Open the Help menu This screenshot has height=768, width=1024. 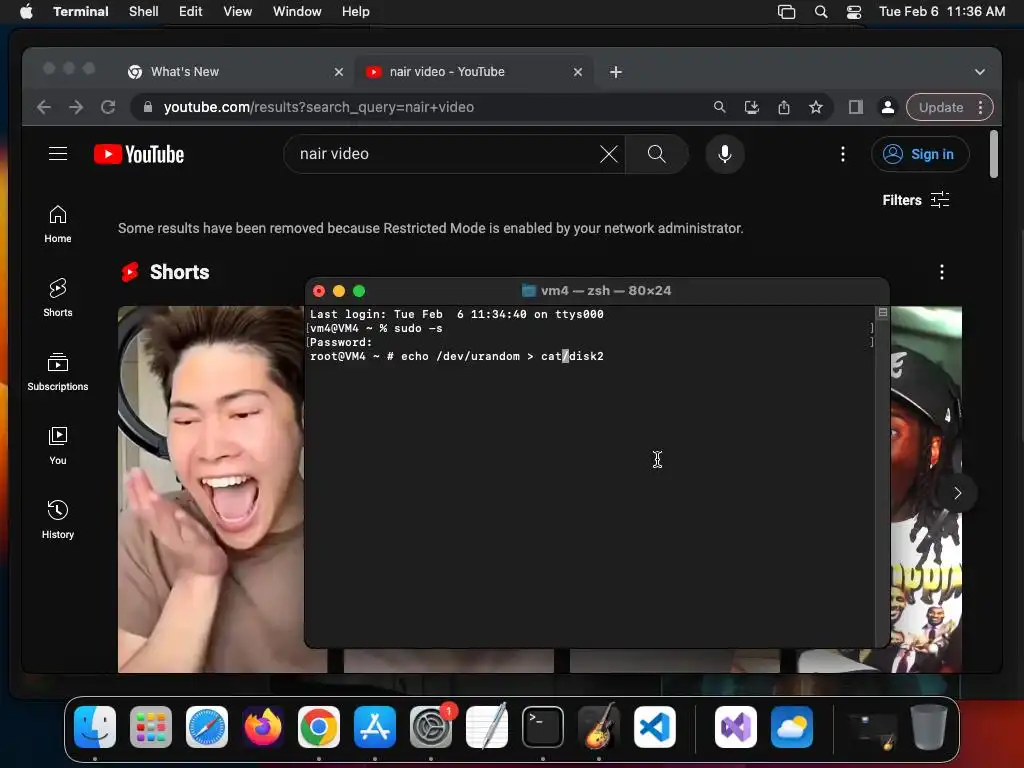coord(356,11)
